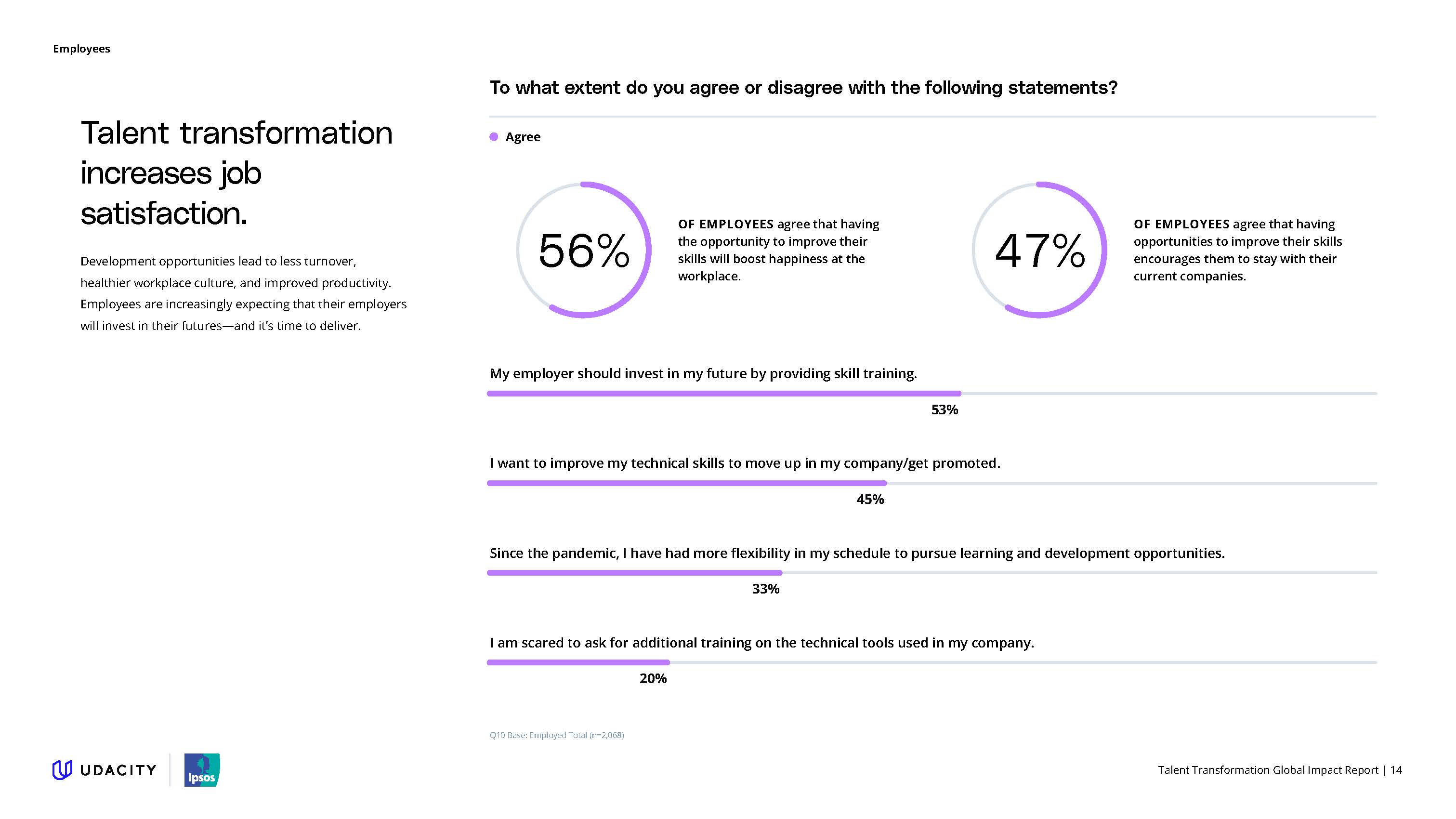Click the 53% skill training bar
This screenshot has height=819, width=1456.
[723, 394]
